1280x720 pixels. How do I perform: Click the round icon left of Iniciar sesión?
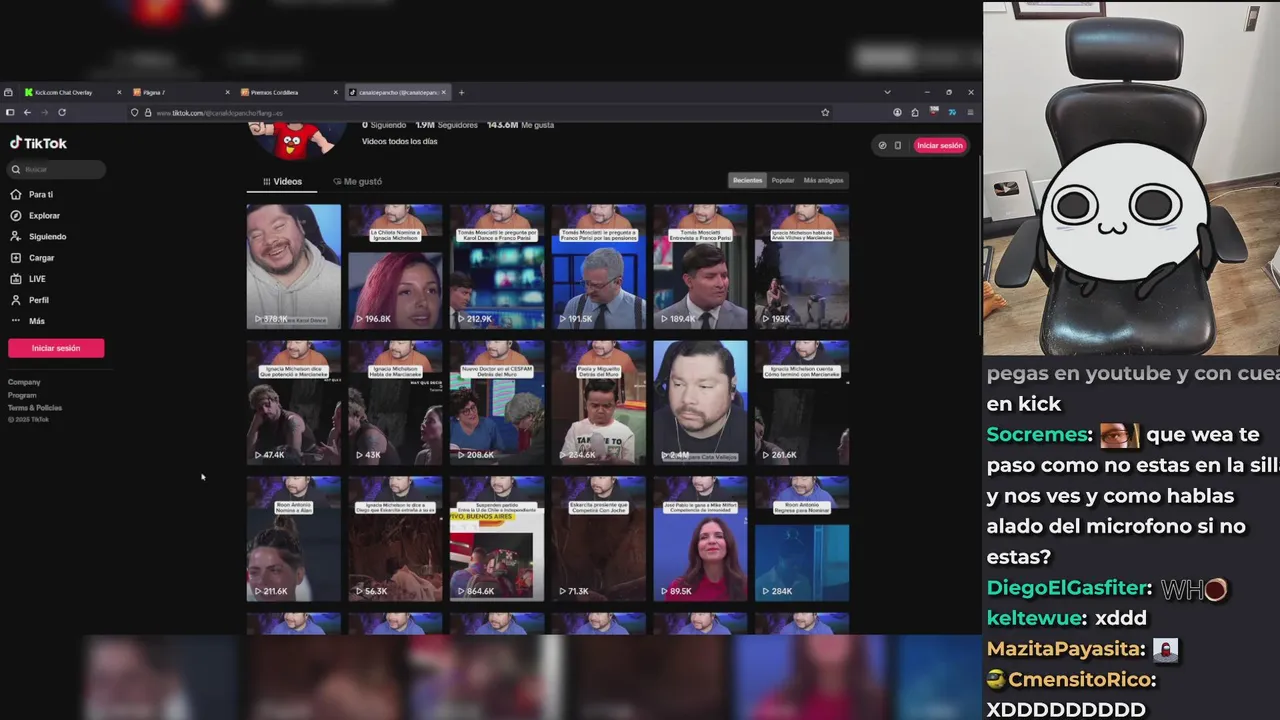coord(882,145)
